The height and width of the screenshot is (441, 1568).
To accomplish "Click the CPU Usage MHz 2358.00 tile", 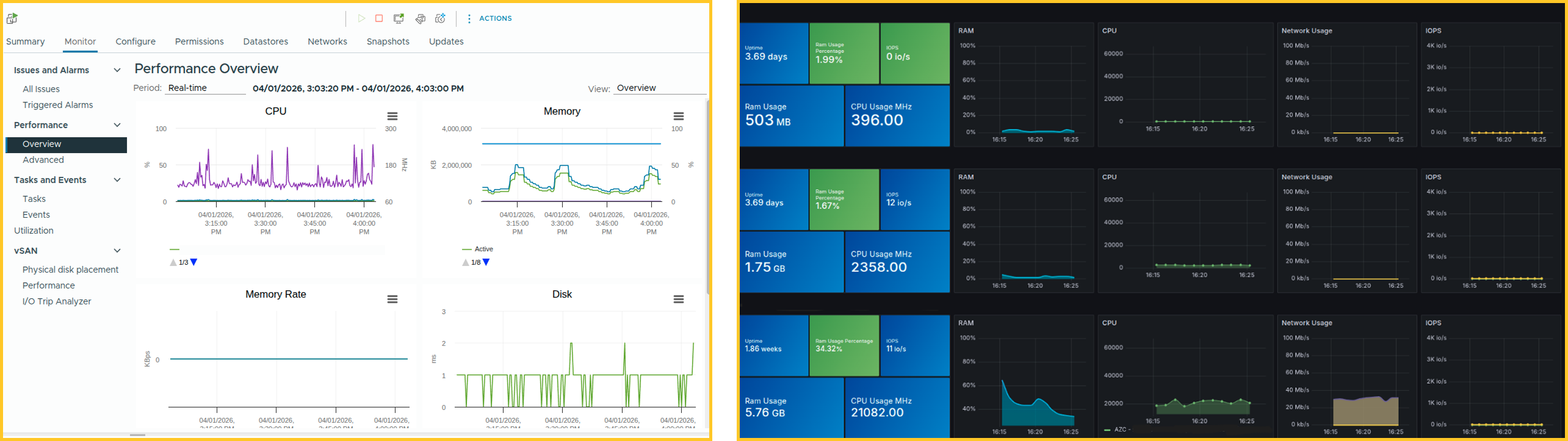I will tap(897, 262).
